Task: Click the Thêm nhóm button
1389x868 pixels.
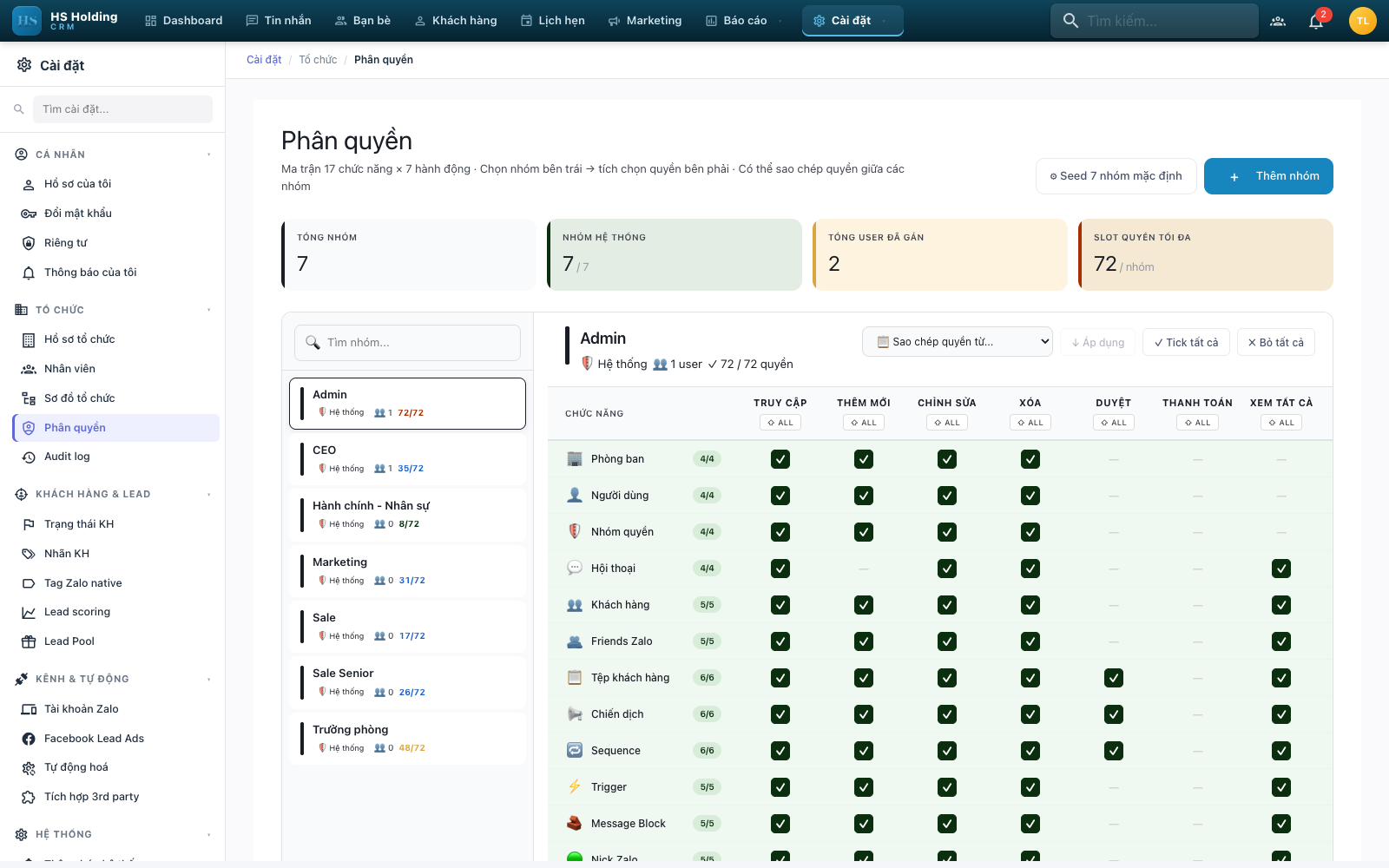Action: pyautogui.click(x=1268, y=176)
